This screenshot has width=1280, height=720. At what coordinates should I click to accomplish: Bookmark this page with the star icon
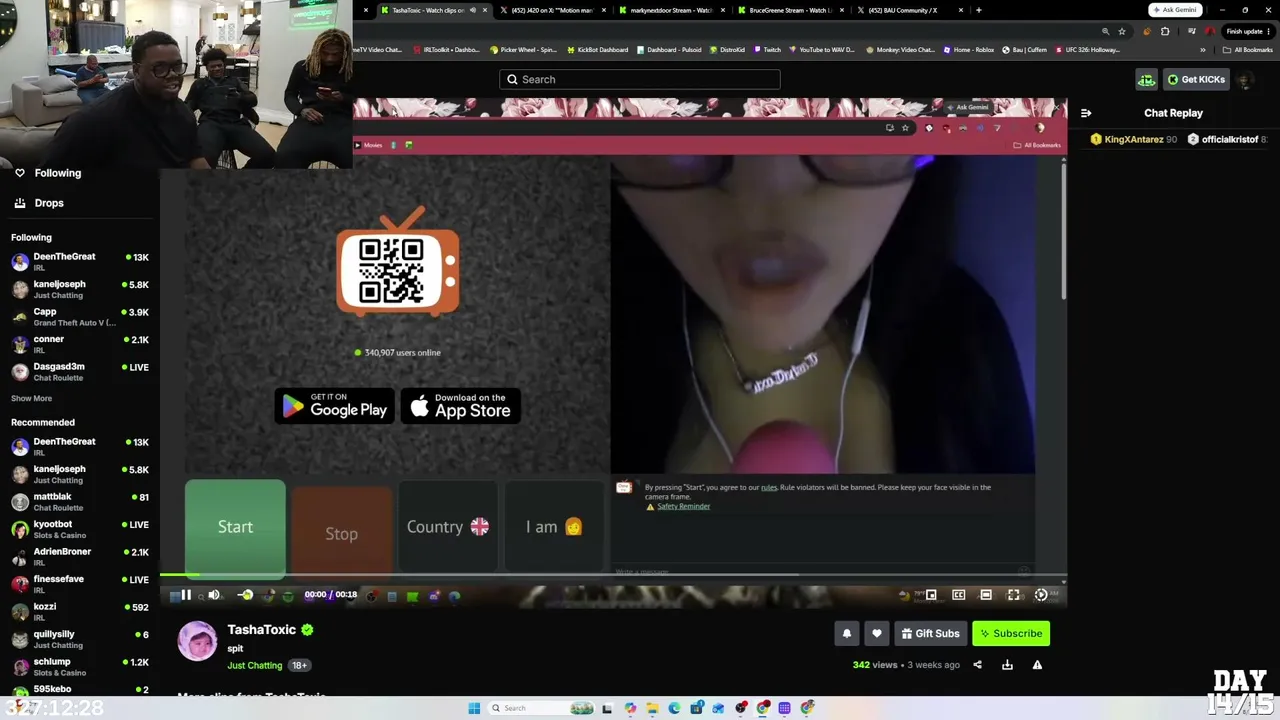point(1121,31)
